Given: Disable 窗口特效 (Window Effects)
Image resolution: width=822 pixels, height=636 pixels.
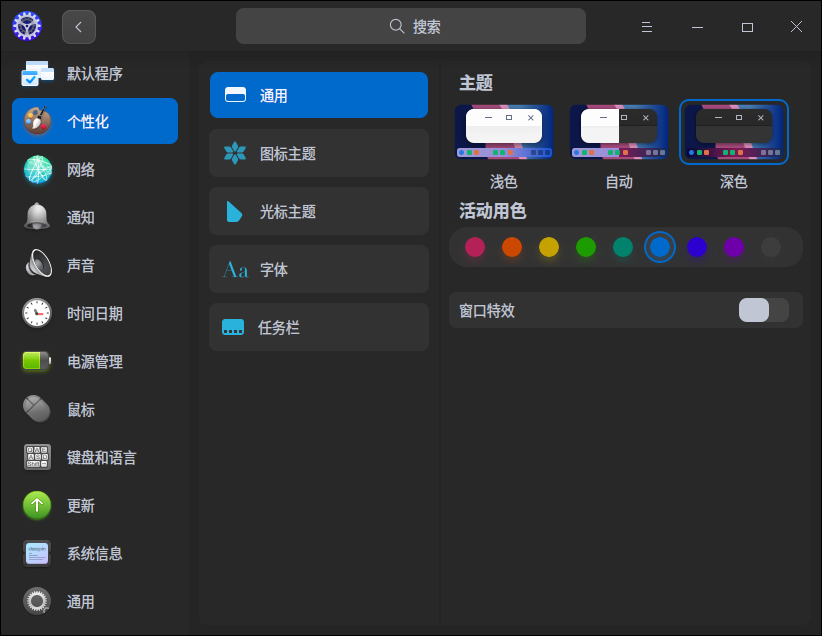Looking at the screenshot, I should tap(763, 310).
